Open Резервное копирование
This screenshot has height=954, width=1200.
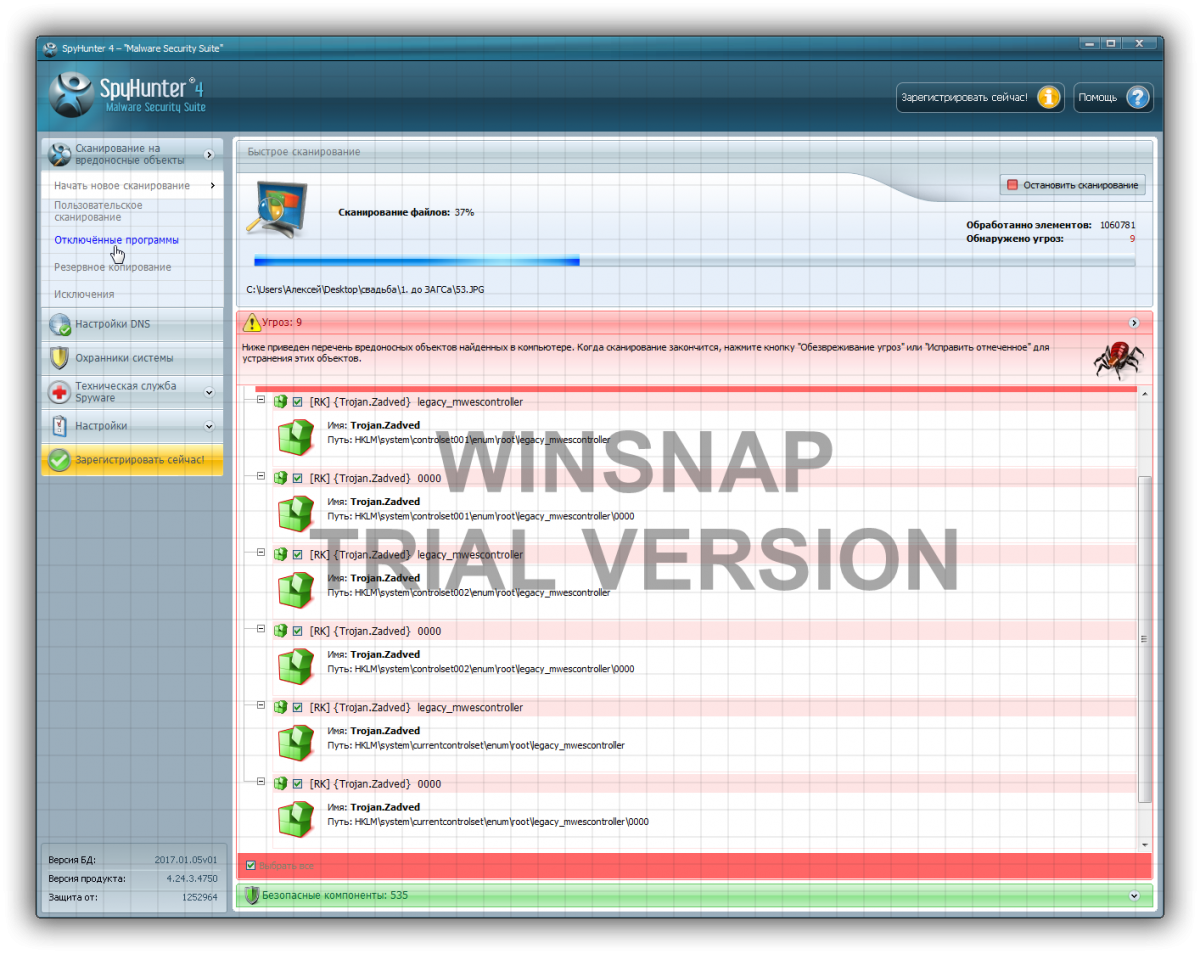tap(113, 267)
